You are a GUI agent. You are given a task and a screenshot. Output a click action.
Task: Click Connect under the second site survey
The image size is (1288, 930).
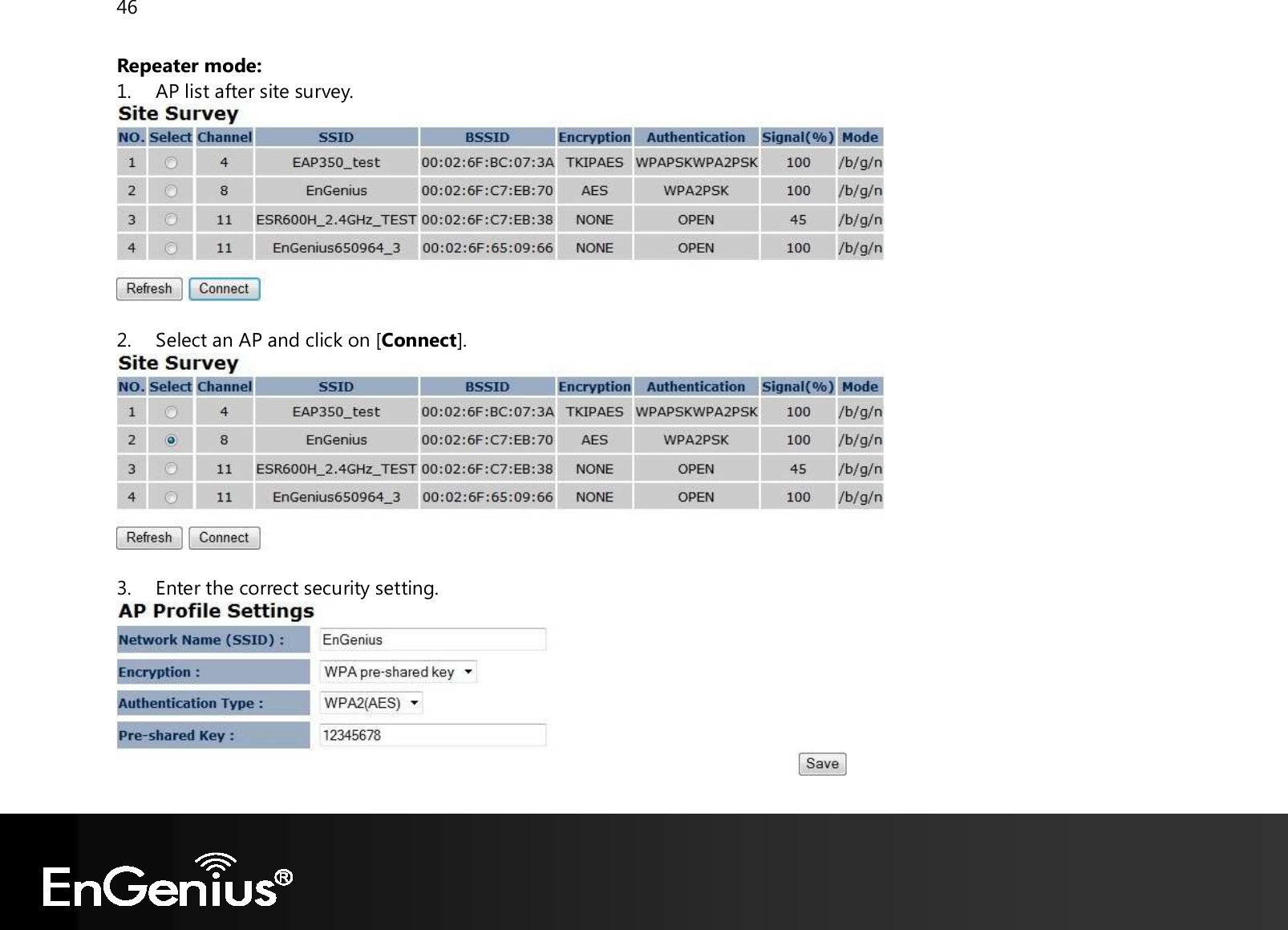click(225, 538)
